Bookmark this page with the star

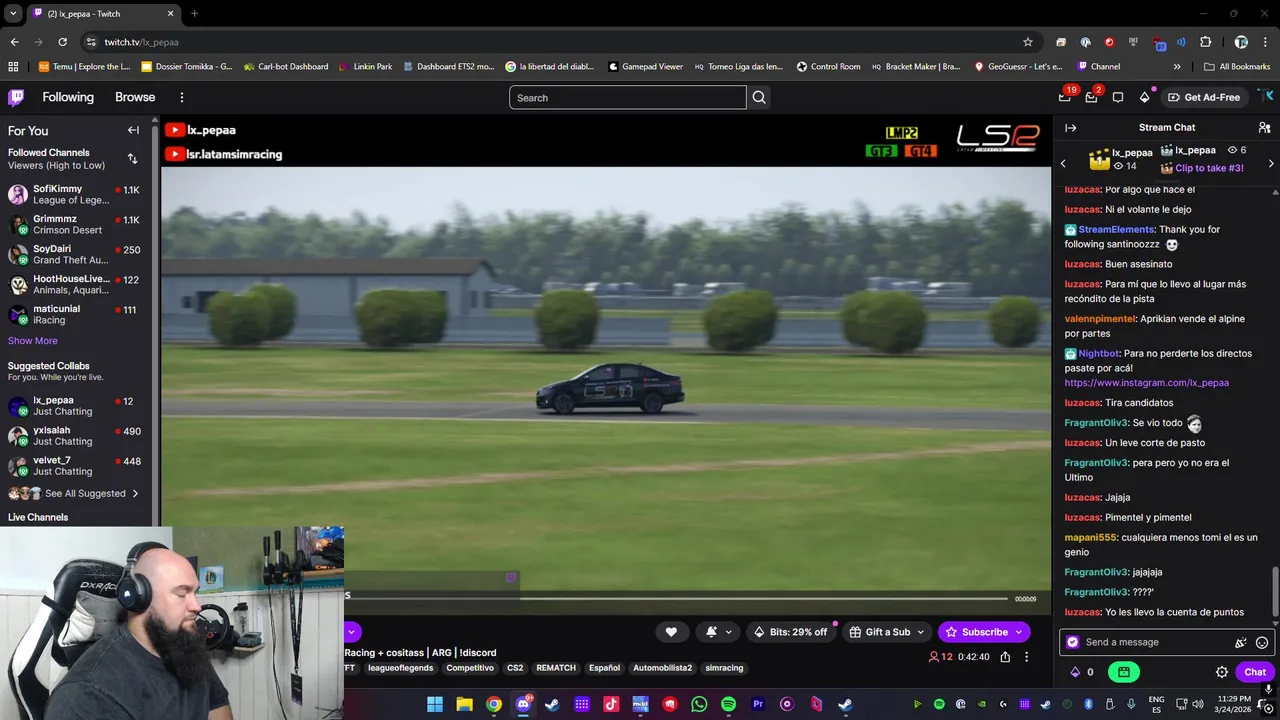1027,42
